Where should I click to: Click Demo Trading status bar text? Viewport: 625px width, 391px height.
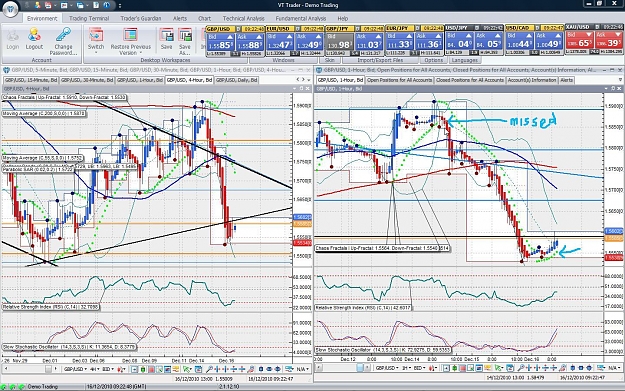[x=43, y=387]
